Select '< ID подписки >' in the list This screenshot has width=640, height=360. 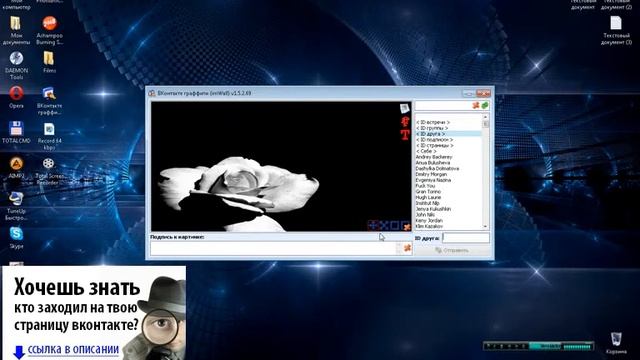(434, 140)
